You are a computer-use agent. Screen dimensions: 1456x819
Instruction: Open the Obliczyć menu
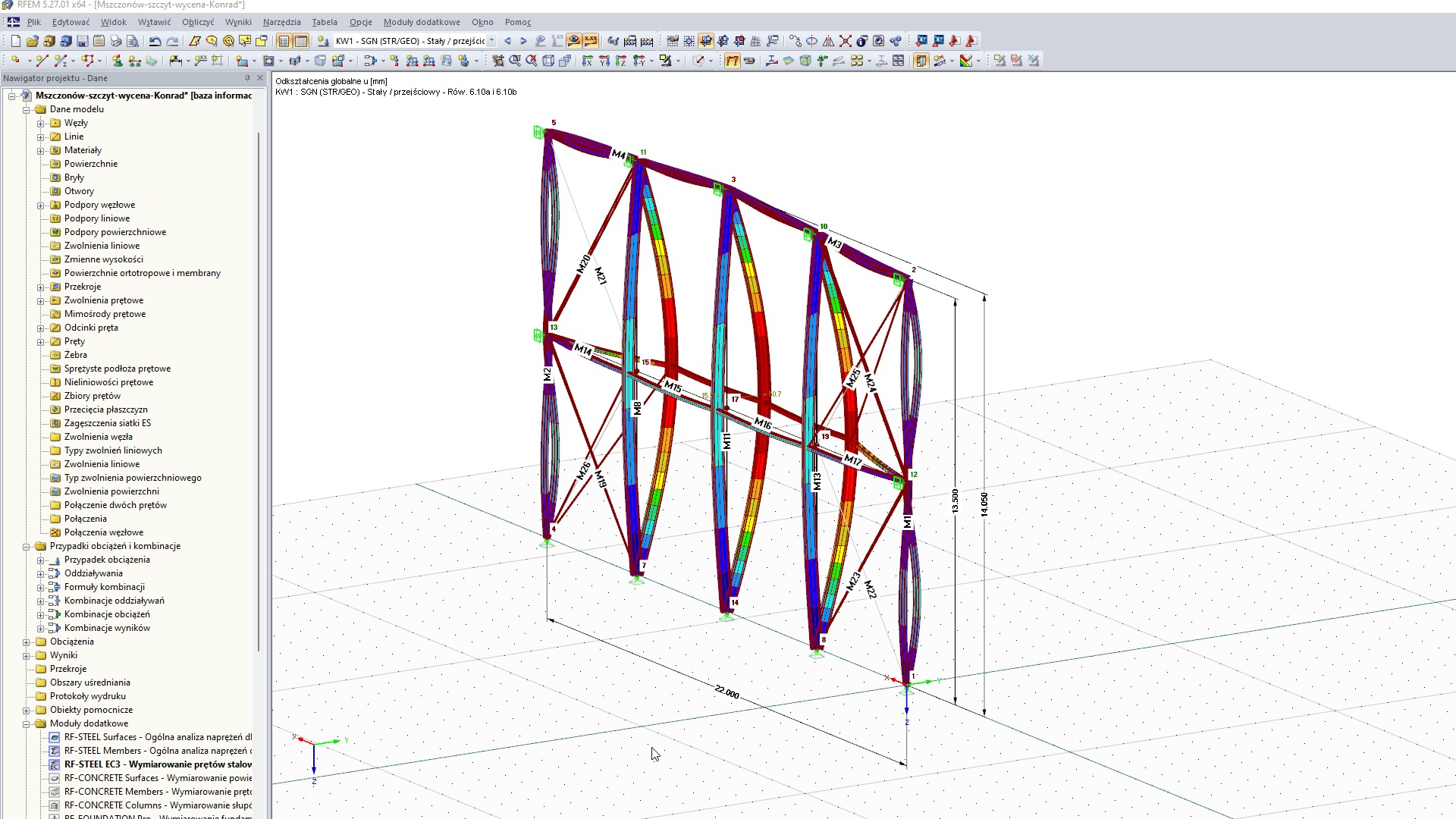click(197, 22)
